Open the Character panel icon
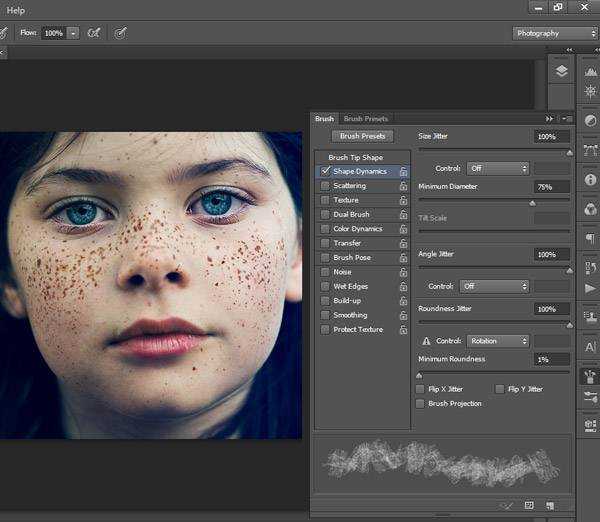Screen dimensions: 600x522 590,346
